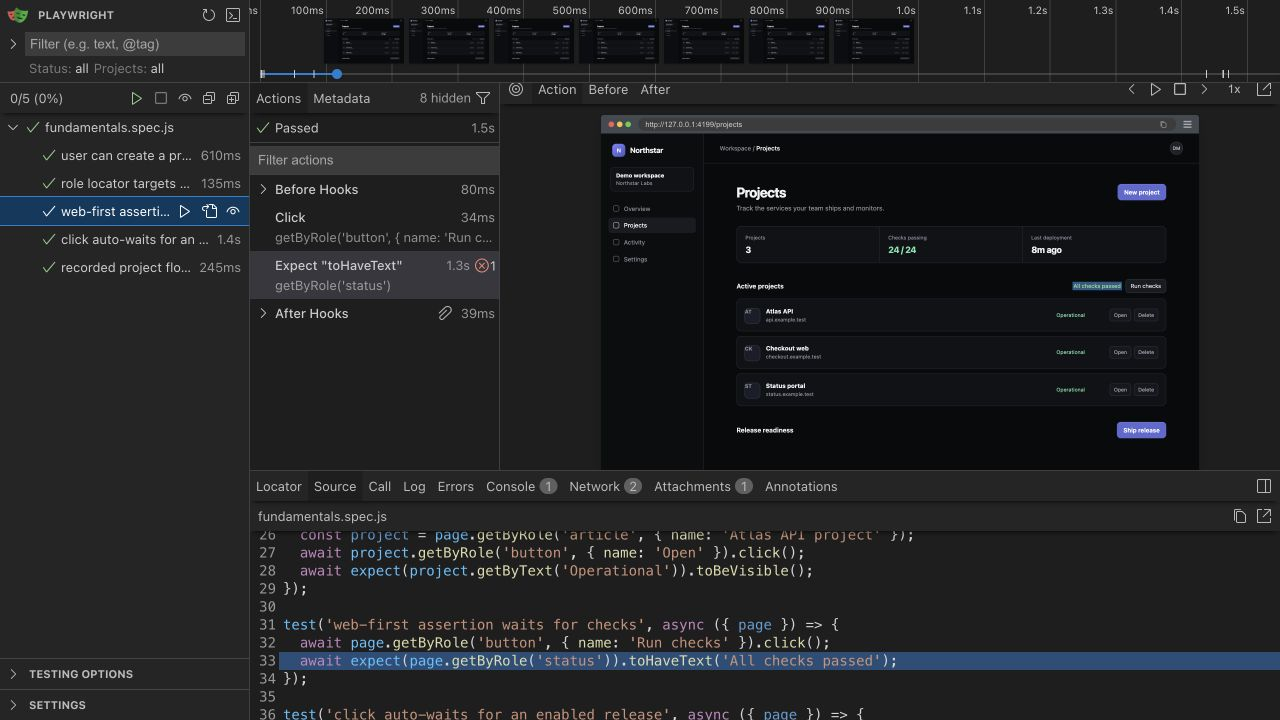This screenshot has width=1280, height=720.
Task: Run the web-first assertion test
Action: tap(185, 211)
